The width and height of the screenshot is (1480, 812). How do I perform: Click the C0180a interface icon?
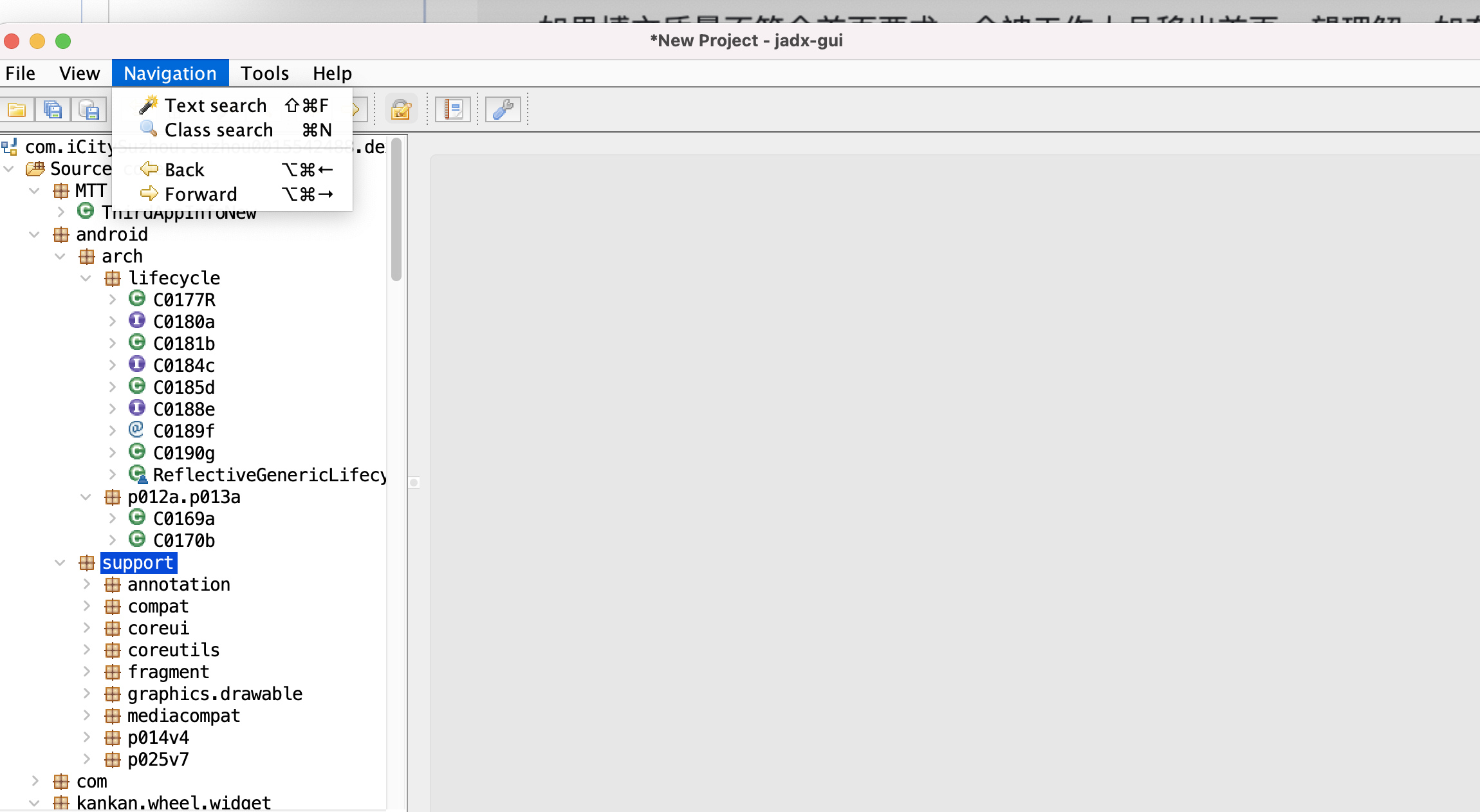pos(137,320)
